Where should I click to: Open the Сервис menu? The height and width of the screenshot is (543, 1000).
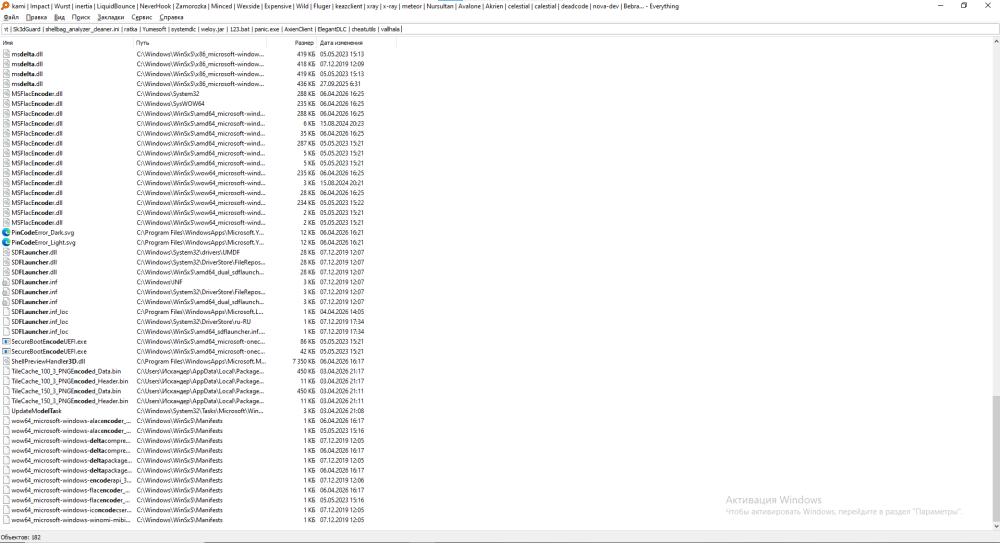click(x=142, y=17)
